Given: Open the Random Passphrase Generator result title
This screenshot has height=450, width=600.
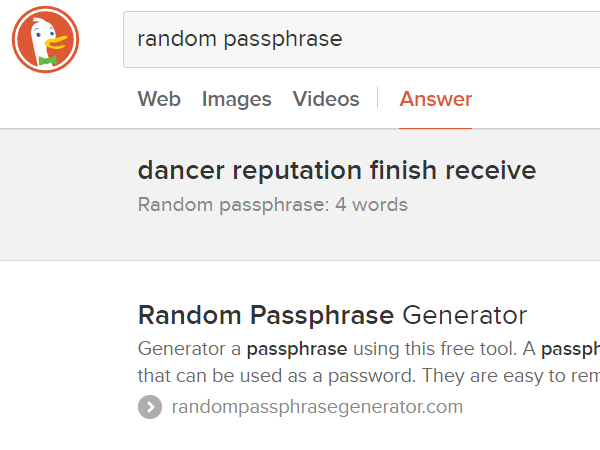Looking at the screenshot, I should pyautogui.click(x=332, y=316).
